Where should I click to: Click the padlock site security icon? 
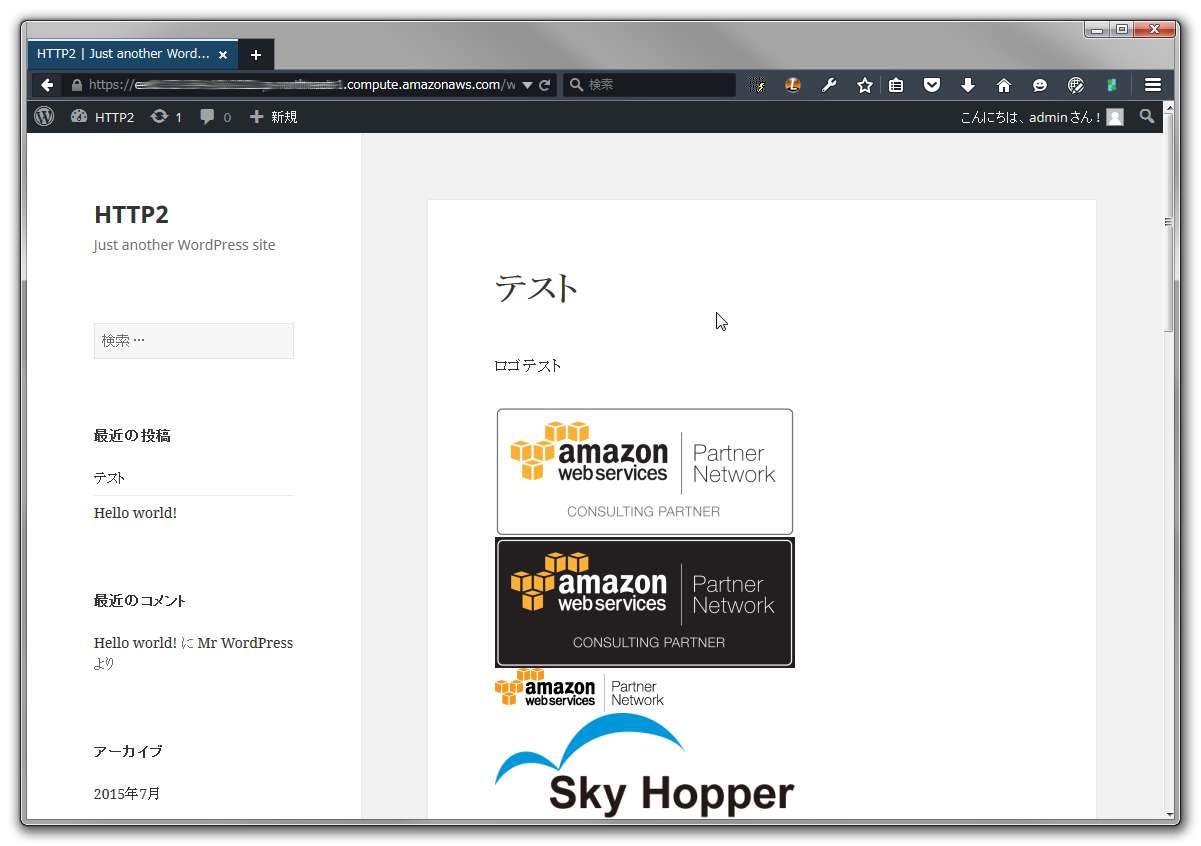tap(76, 85)
